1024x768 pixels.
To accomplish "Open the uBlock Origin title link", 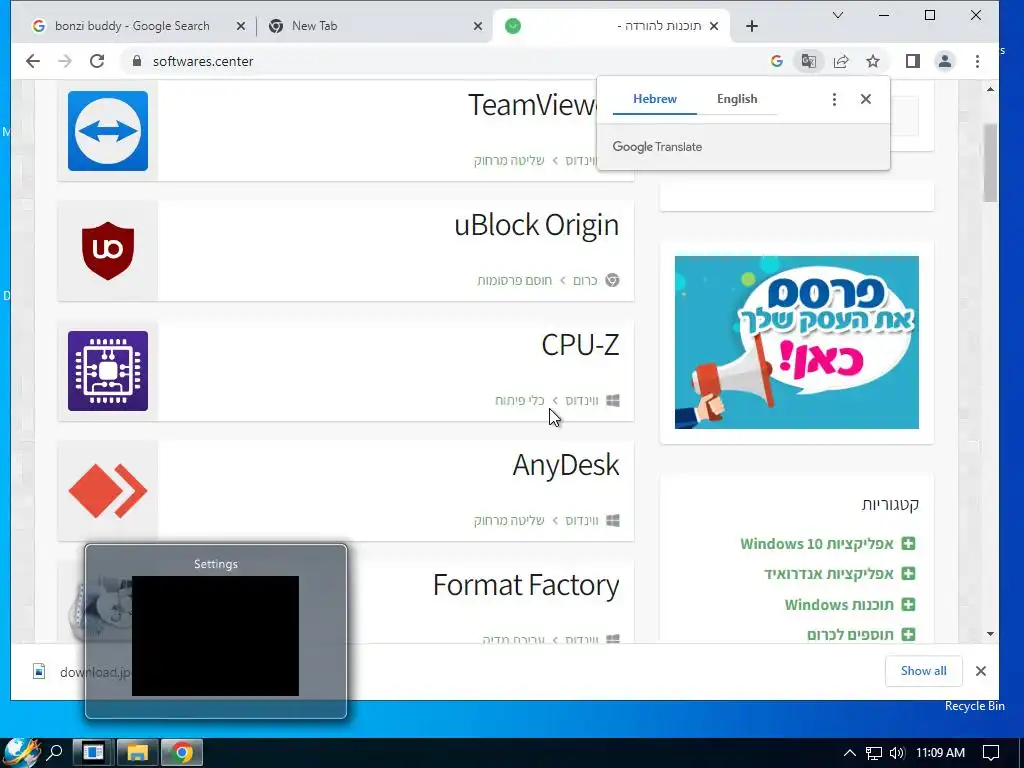I will tap(537, 225).
